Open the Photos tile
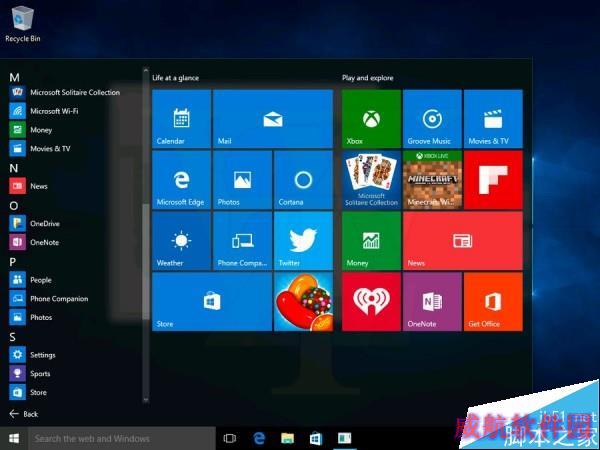 243,180
